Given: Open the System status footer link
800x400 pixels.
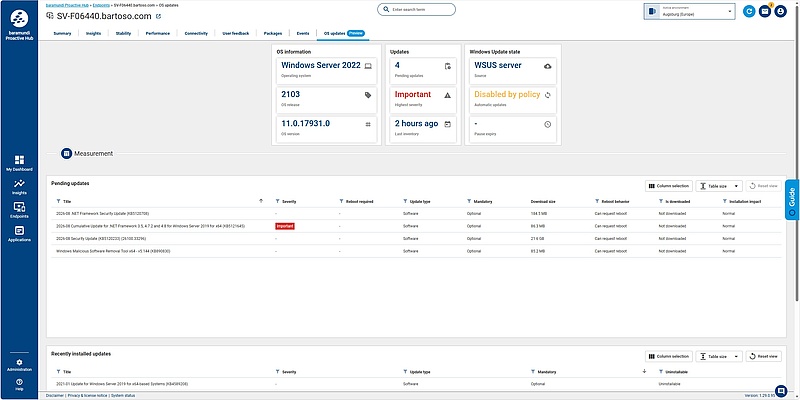Looking at the screenshot, I should point(123,395).
